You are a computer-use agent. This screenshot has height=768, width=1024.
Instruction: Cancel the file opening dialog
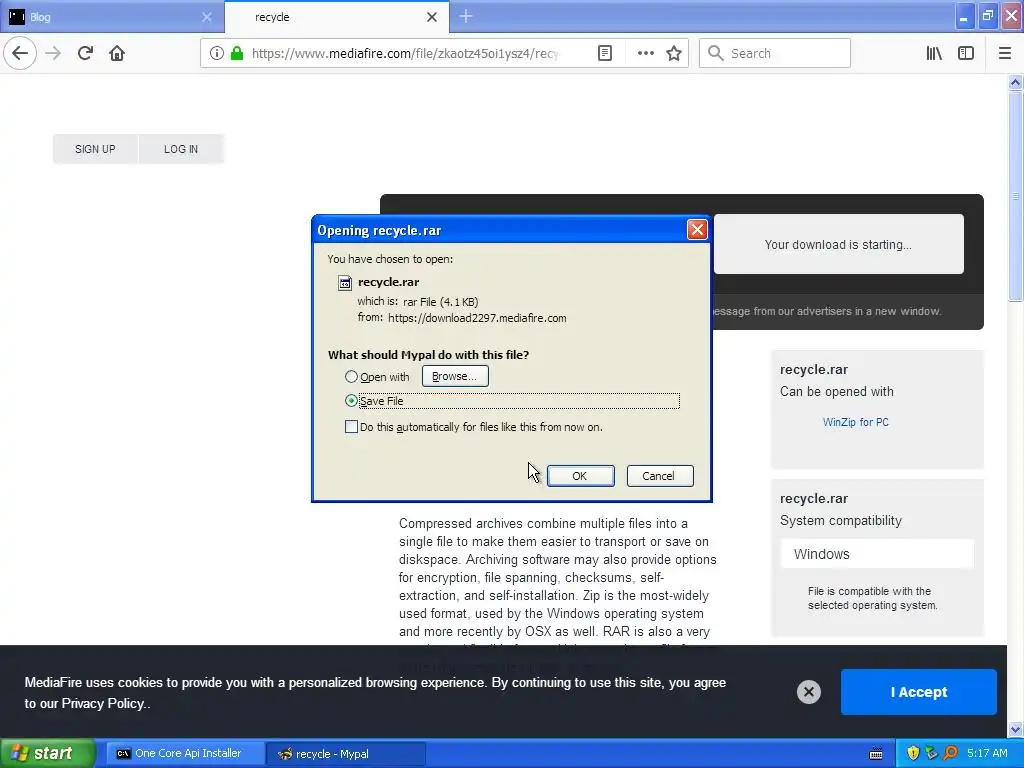click(660, 475)
